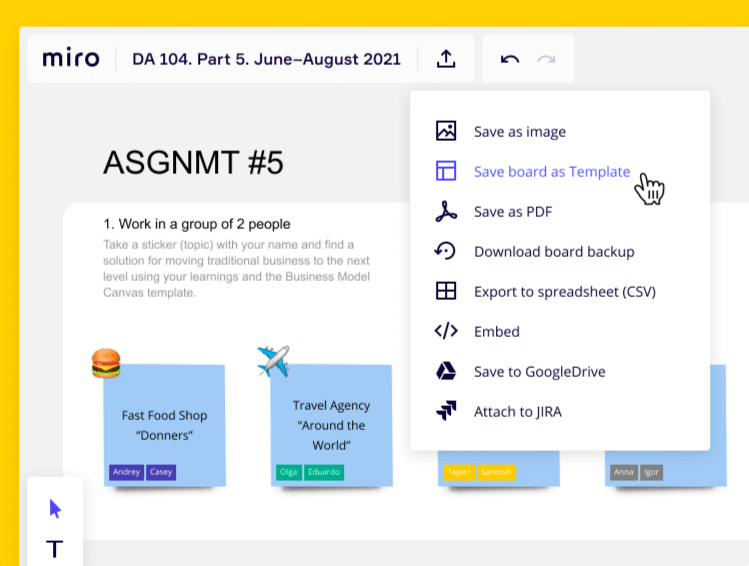Select the Travel Agency "Around the World" sticky note
This screenshot has height=566, width=749.
[x=332, y=426]
